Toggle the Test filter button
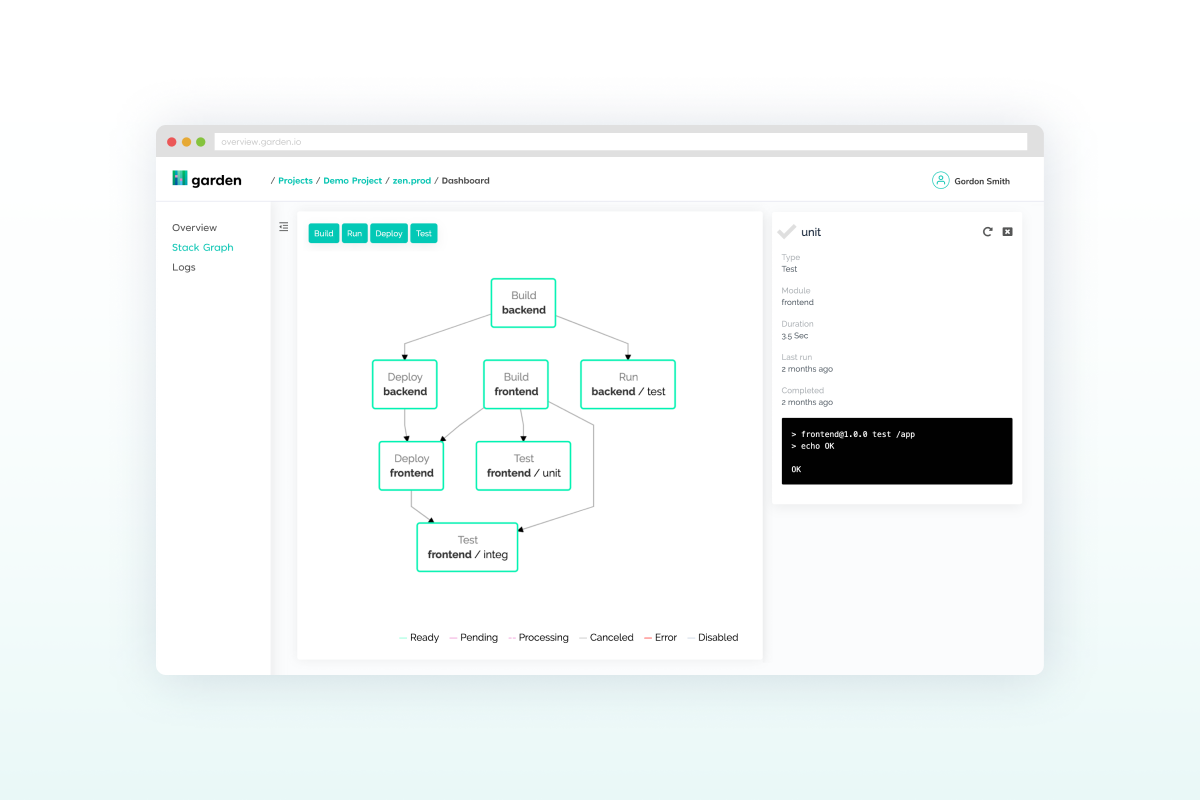This screenshot has height=800, width=1200. click(424, 233)
